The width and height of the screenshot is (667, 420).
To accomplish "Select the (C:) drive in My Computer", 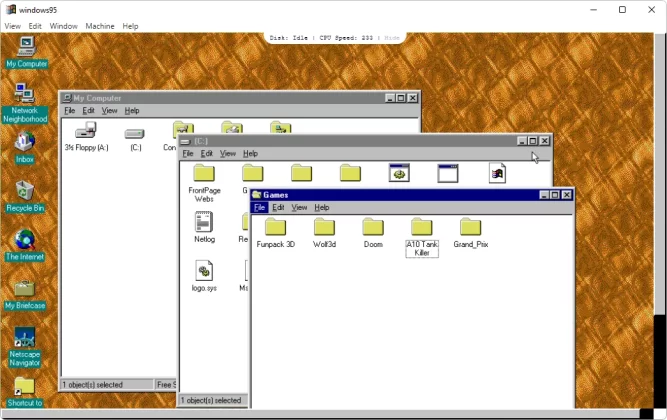I will coord(135,139).
